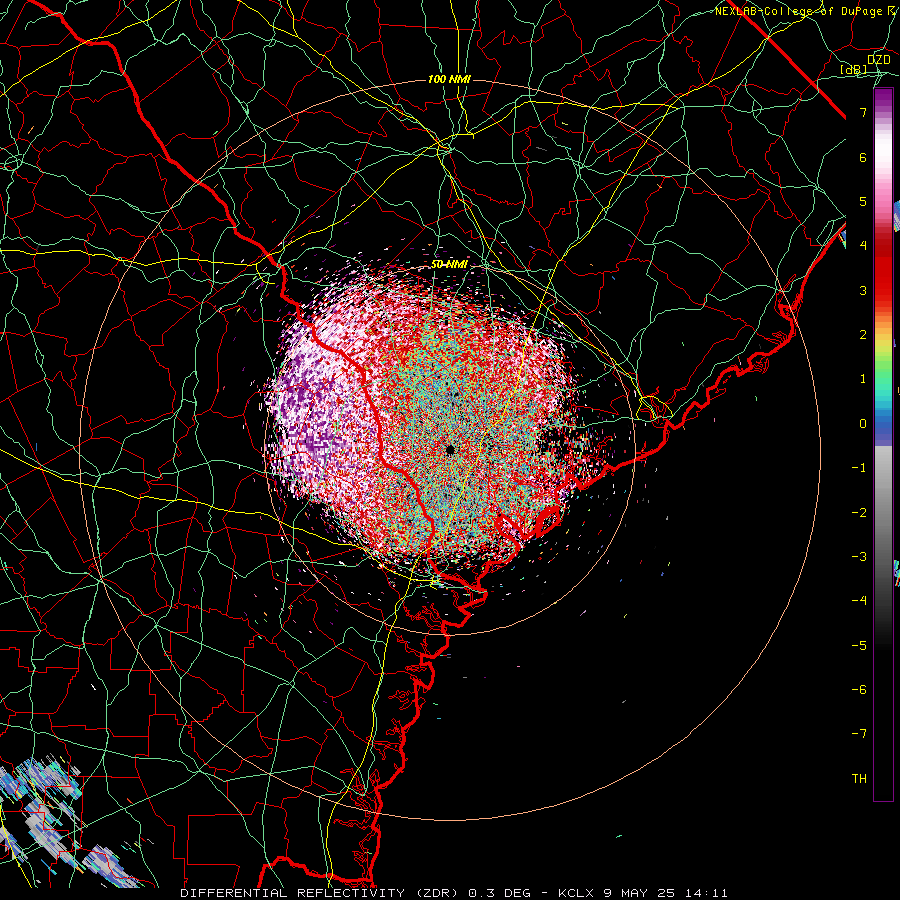Click the "-4" value on the color scale
The height and width of the screenshot is (900, 900).
point(859,601)
